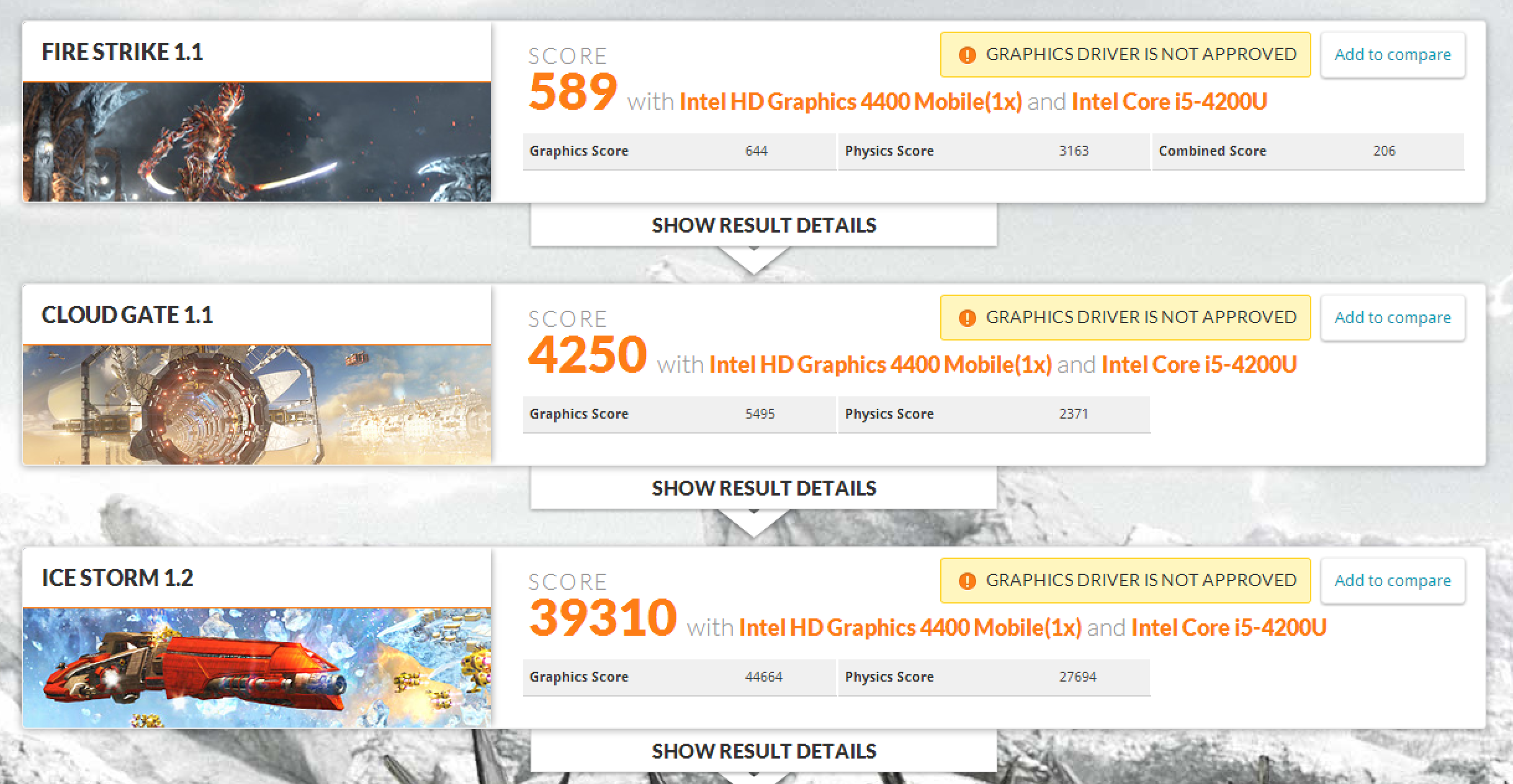Open Fire Strike graphics driver not approved notice
The width and height of the screenshot is (1513, 784).
1125,55
